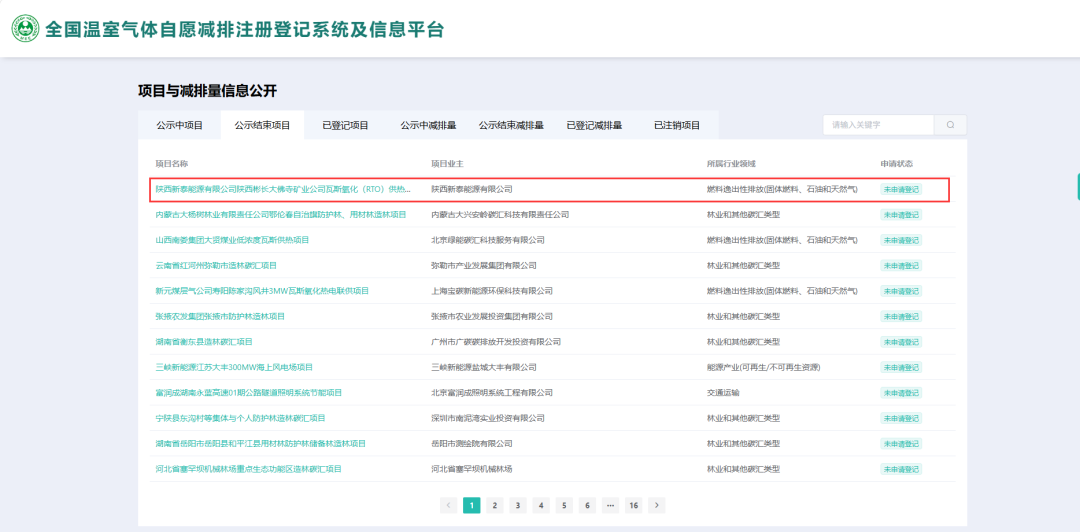This screenshot has width=1080, height=532.
Task: Select the 公示结束项目 tab
Action: pos(262,125)
